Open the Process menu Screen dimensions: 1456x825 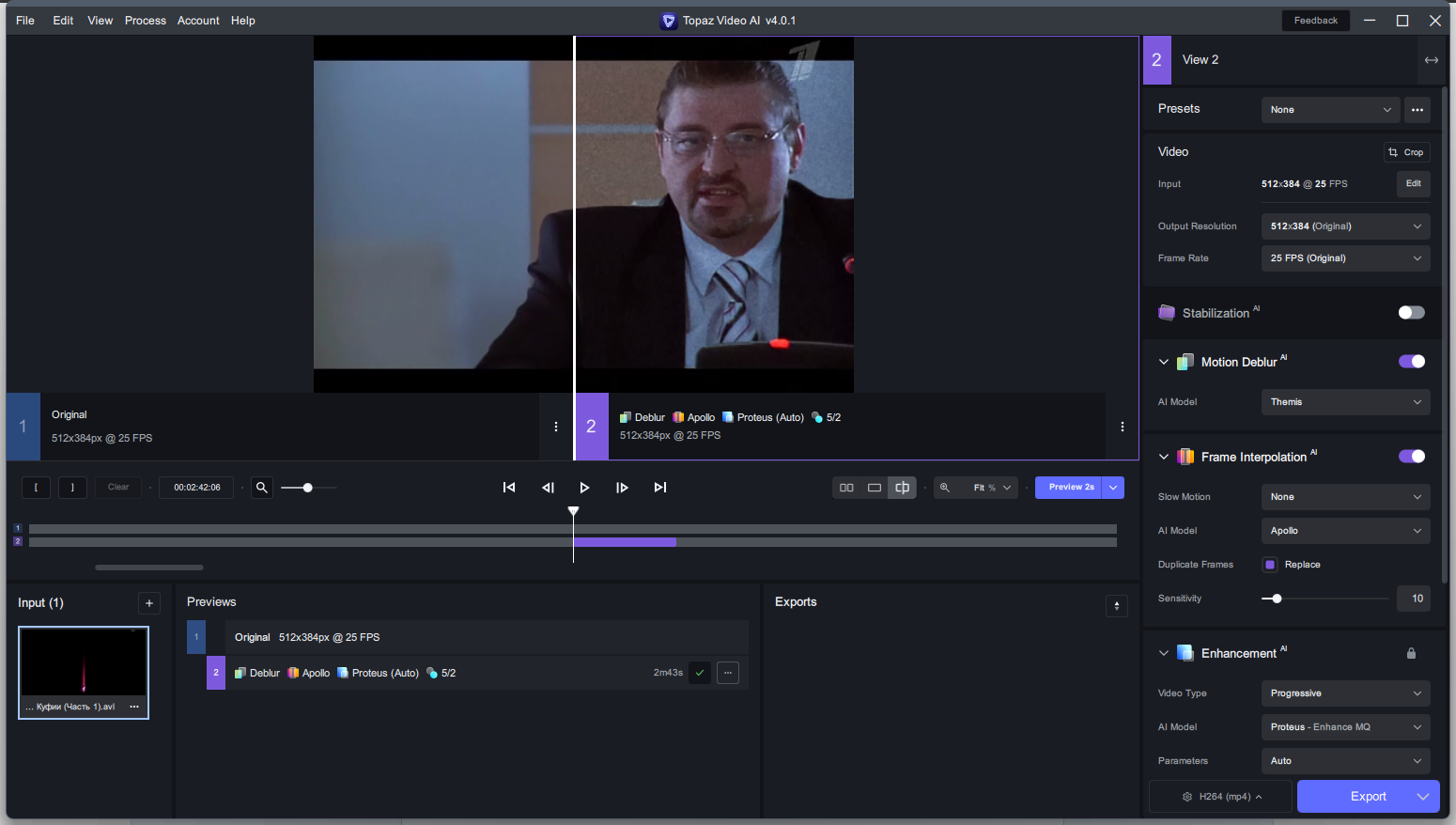146,21
